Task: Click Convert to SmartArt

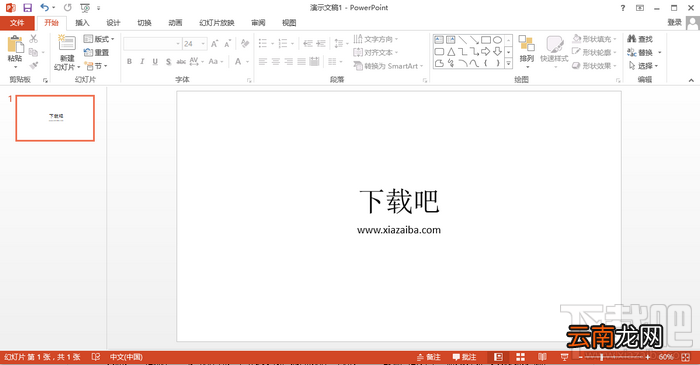Action: [388, 66]
